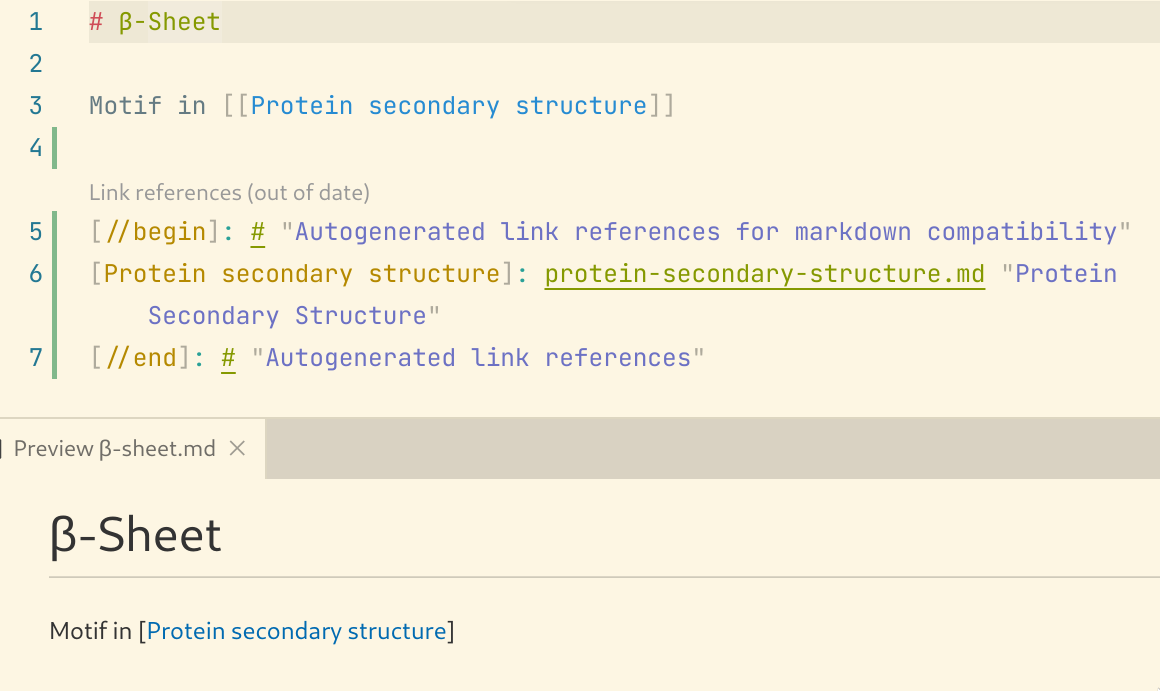The width and height of the screenshot is (1160, 691).
Task: Close the Preview β-sheet.md tab
Action: click(x=237, y=448)
